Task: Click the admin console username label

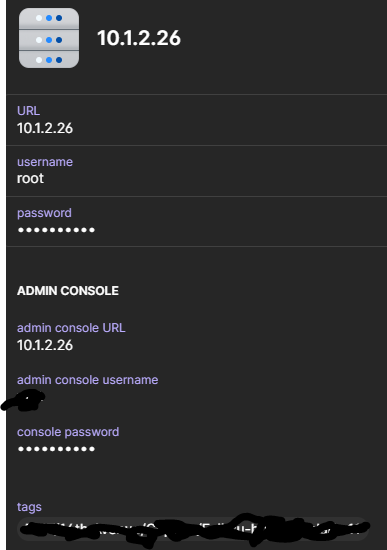Action: [88, 380]
